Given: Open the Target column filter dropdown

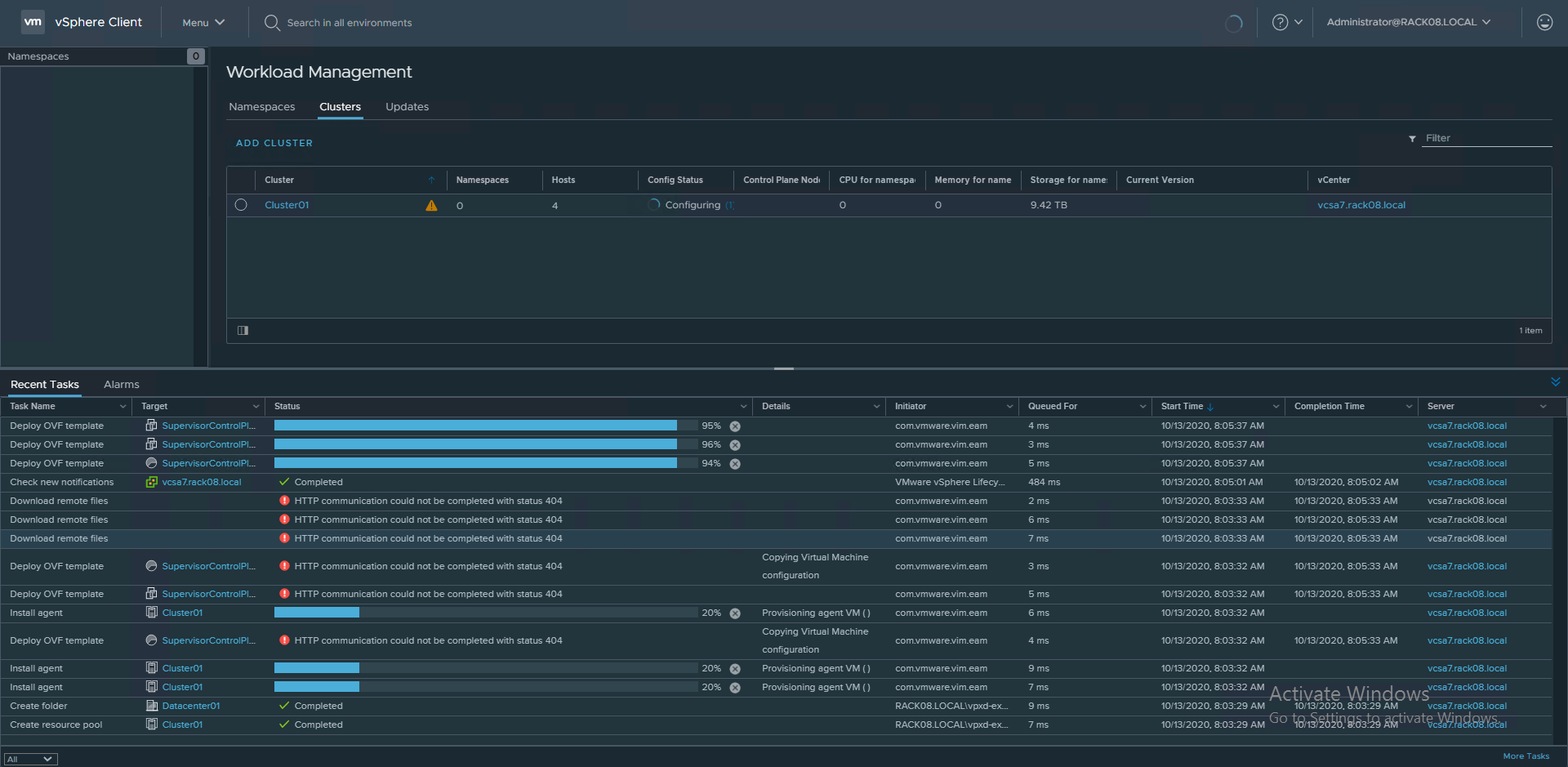Looking at the screenshot, I should coord(256,407).
